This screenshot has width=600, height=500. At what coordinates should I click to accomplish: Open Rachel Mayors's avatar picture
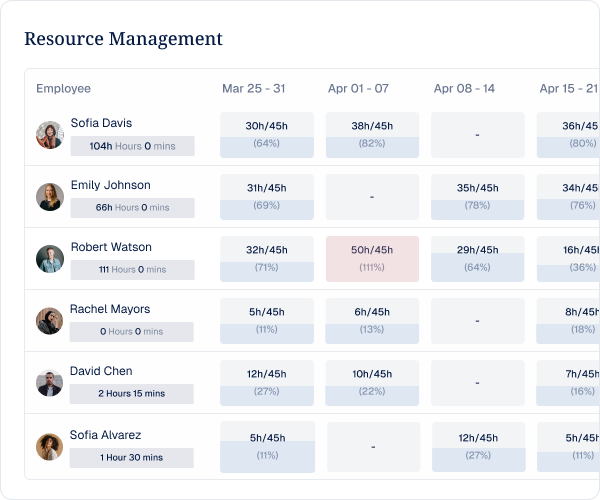tap(50, 321)
